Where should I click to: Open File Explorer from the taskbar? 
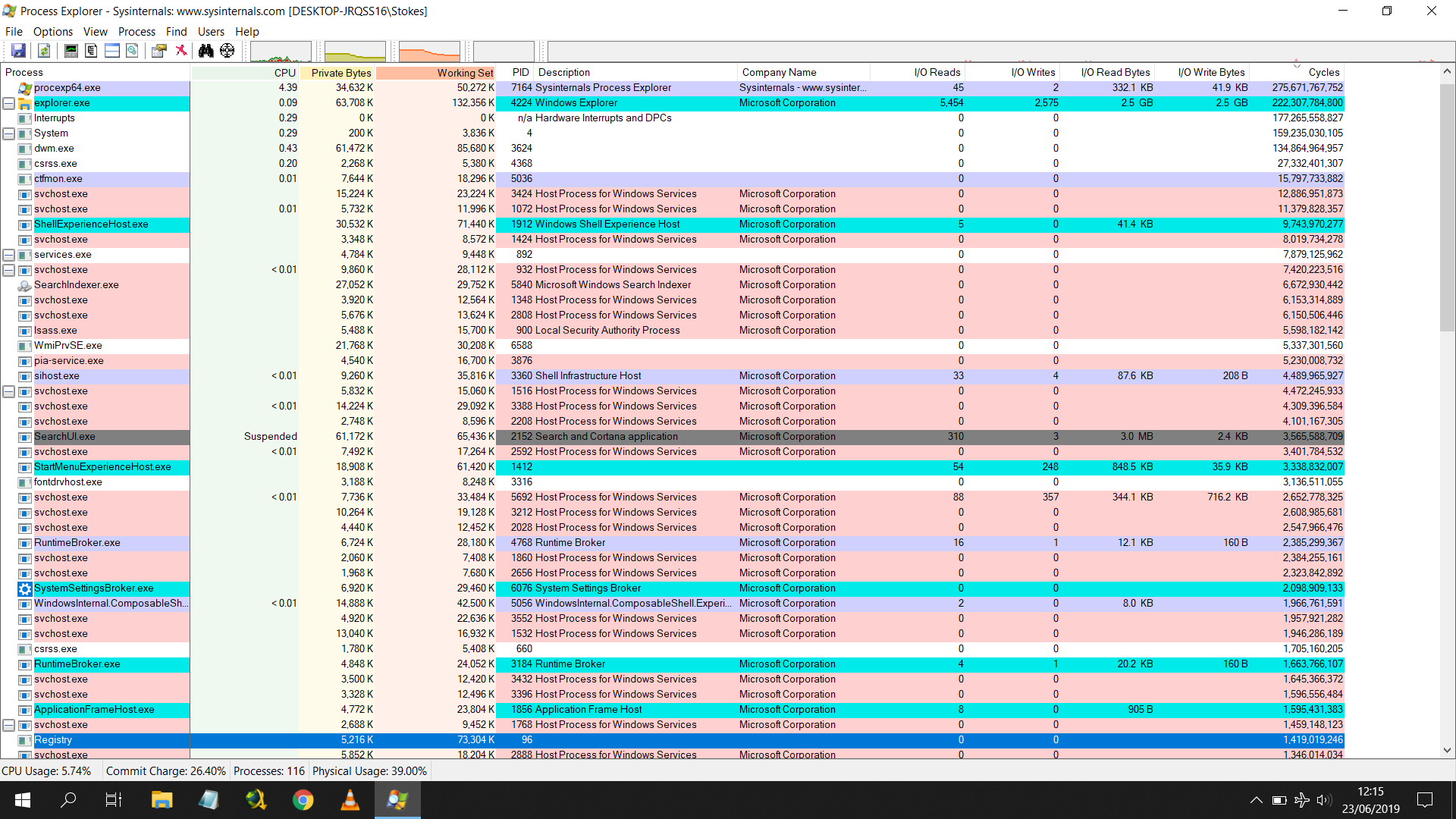coord(162,800)
